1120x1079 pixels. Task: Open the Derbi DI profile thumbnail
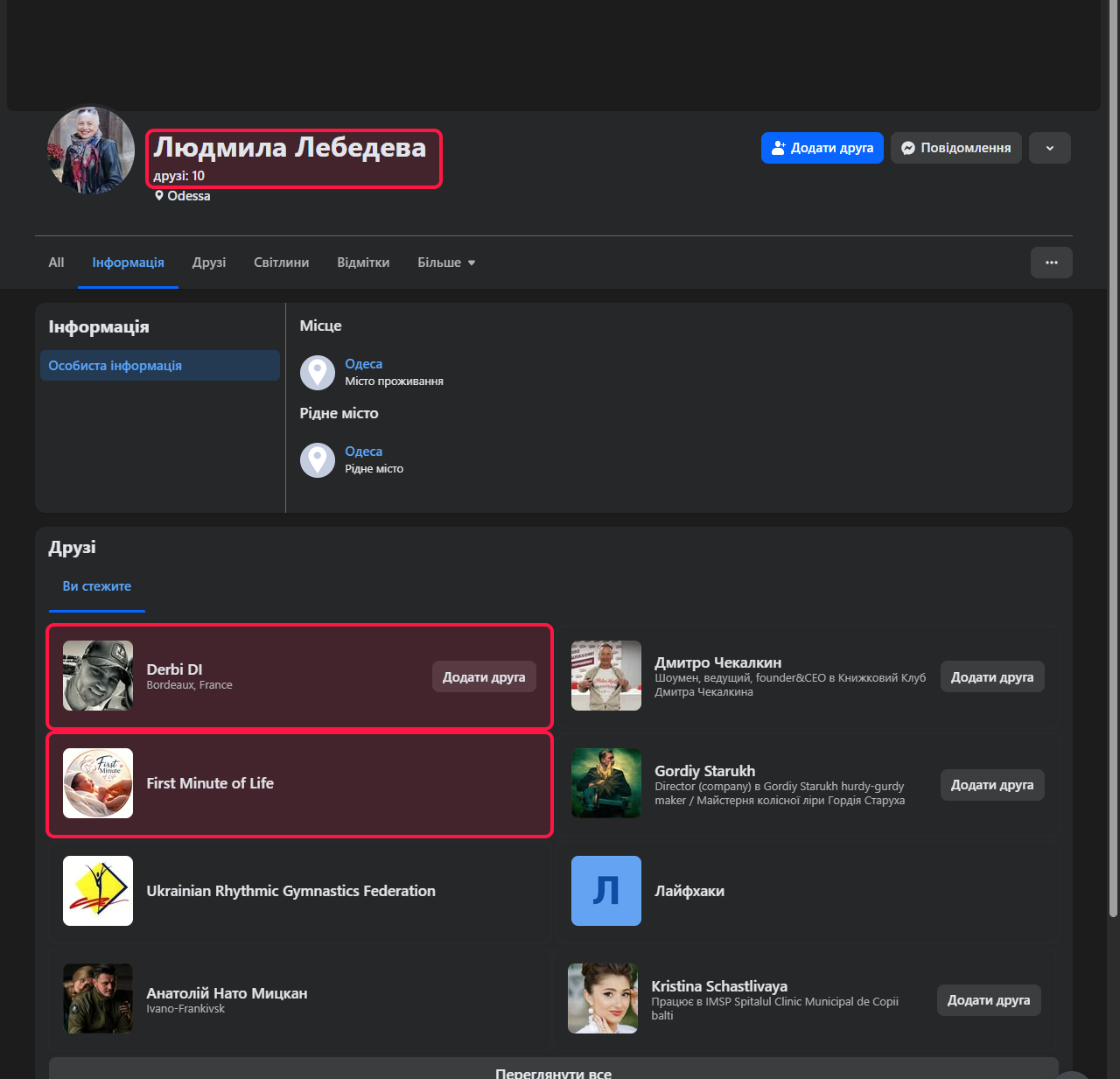pyautogui.click(x=98, y=676)
